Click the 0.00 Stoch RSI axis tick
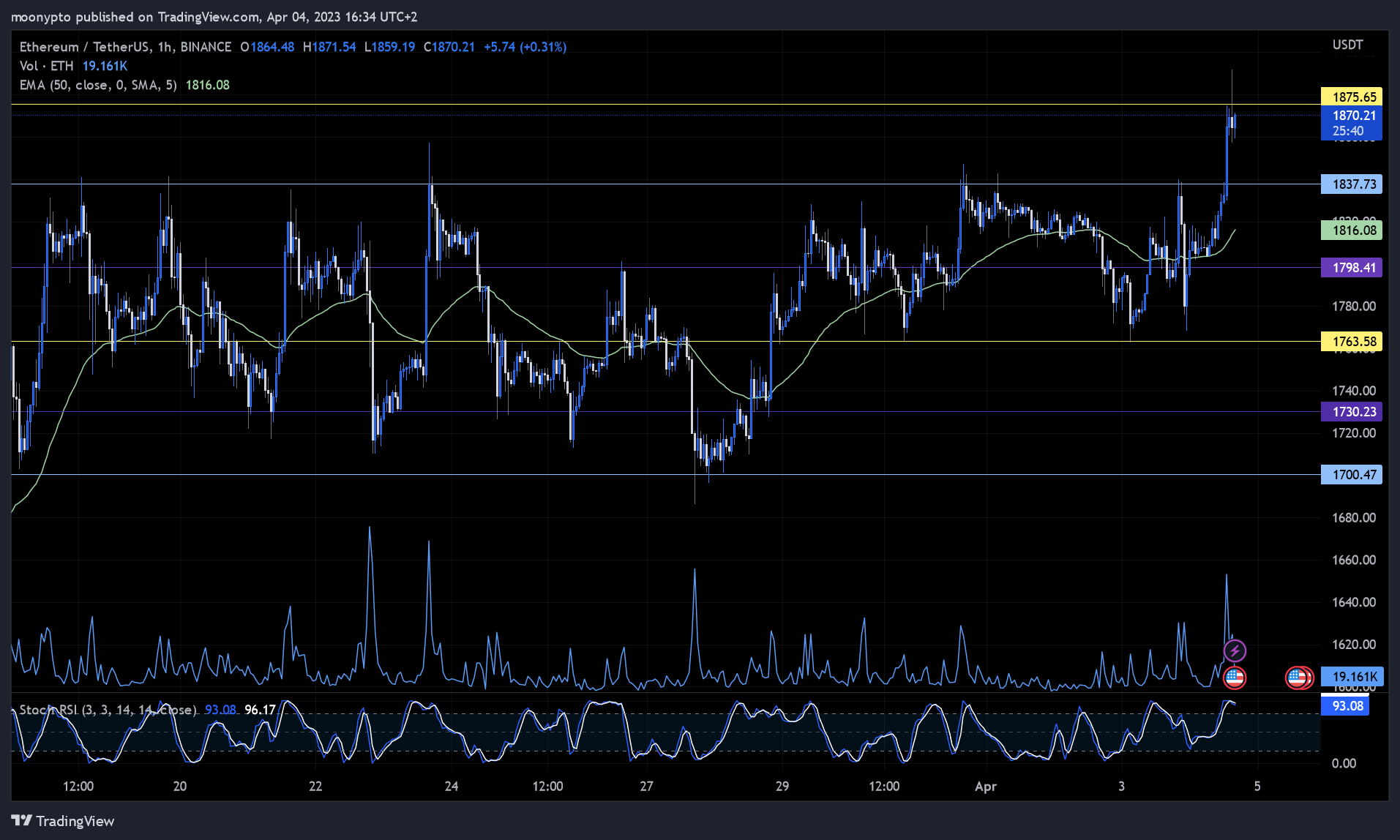This screenshot has height=840, width=1400. tap(1344, 764)
